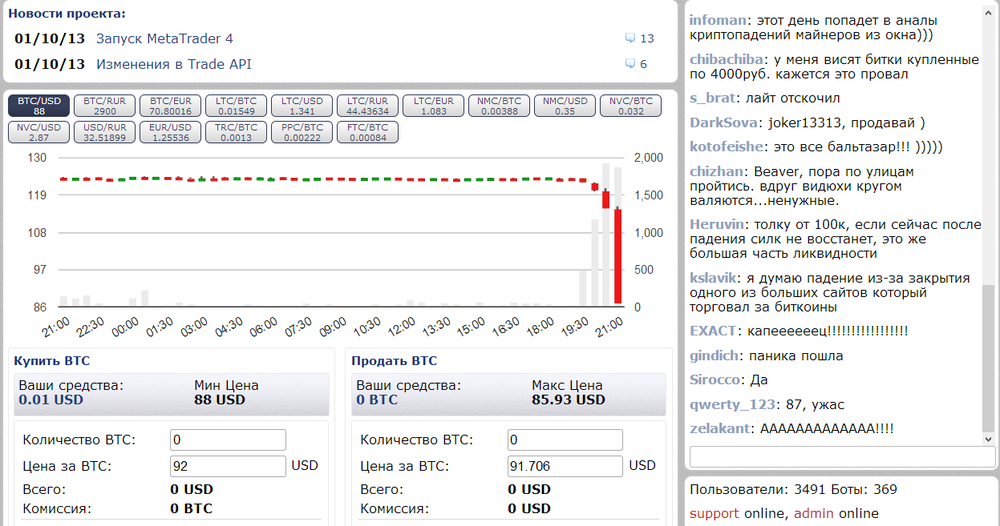Click buy form price field showing 92

[x=228, y=466]
